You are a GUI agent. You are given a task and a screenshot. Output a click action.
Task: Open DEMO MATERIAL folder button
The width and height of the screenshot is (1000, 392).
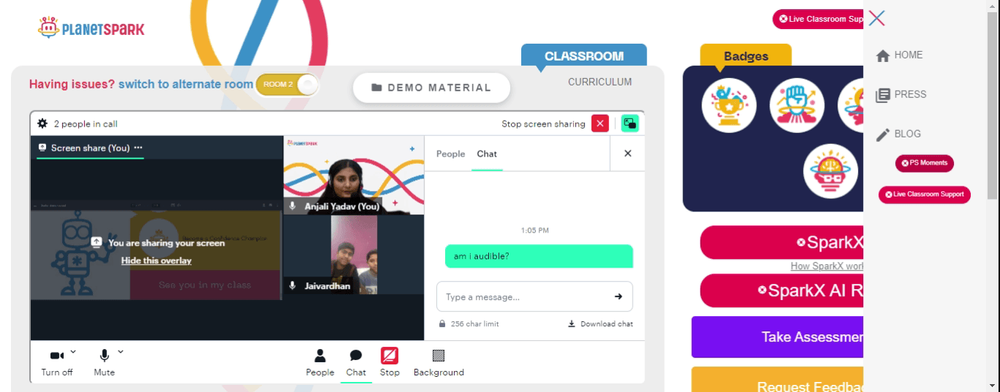(x=431, y=88)
